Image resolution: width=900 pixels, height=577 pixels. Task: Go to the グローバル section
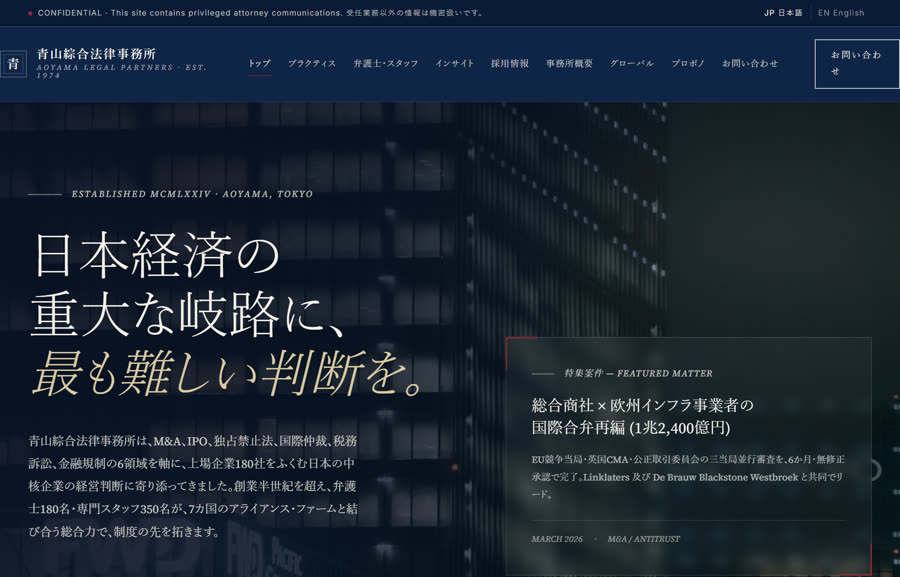coord(632,64)
